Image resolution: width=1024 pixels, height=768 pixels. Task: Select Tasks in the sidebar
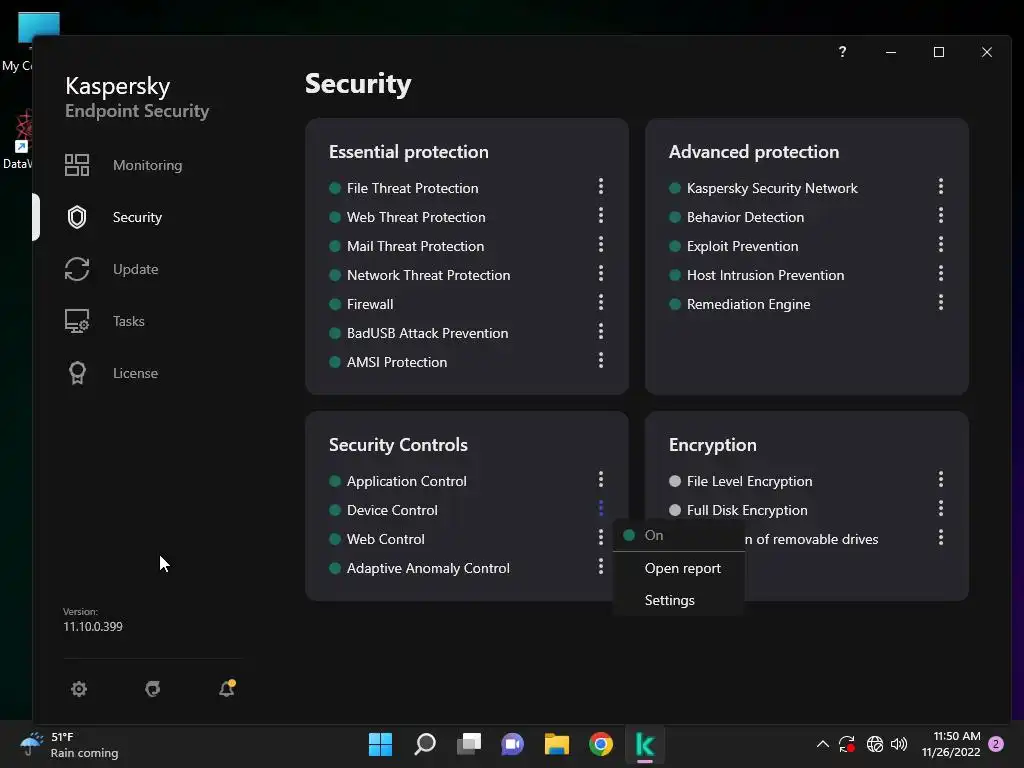click(x=129, y=321)
